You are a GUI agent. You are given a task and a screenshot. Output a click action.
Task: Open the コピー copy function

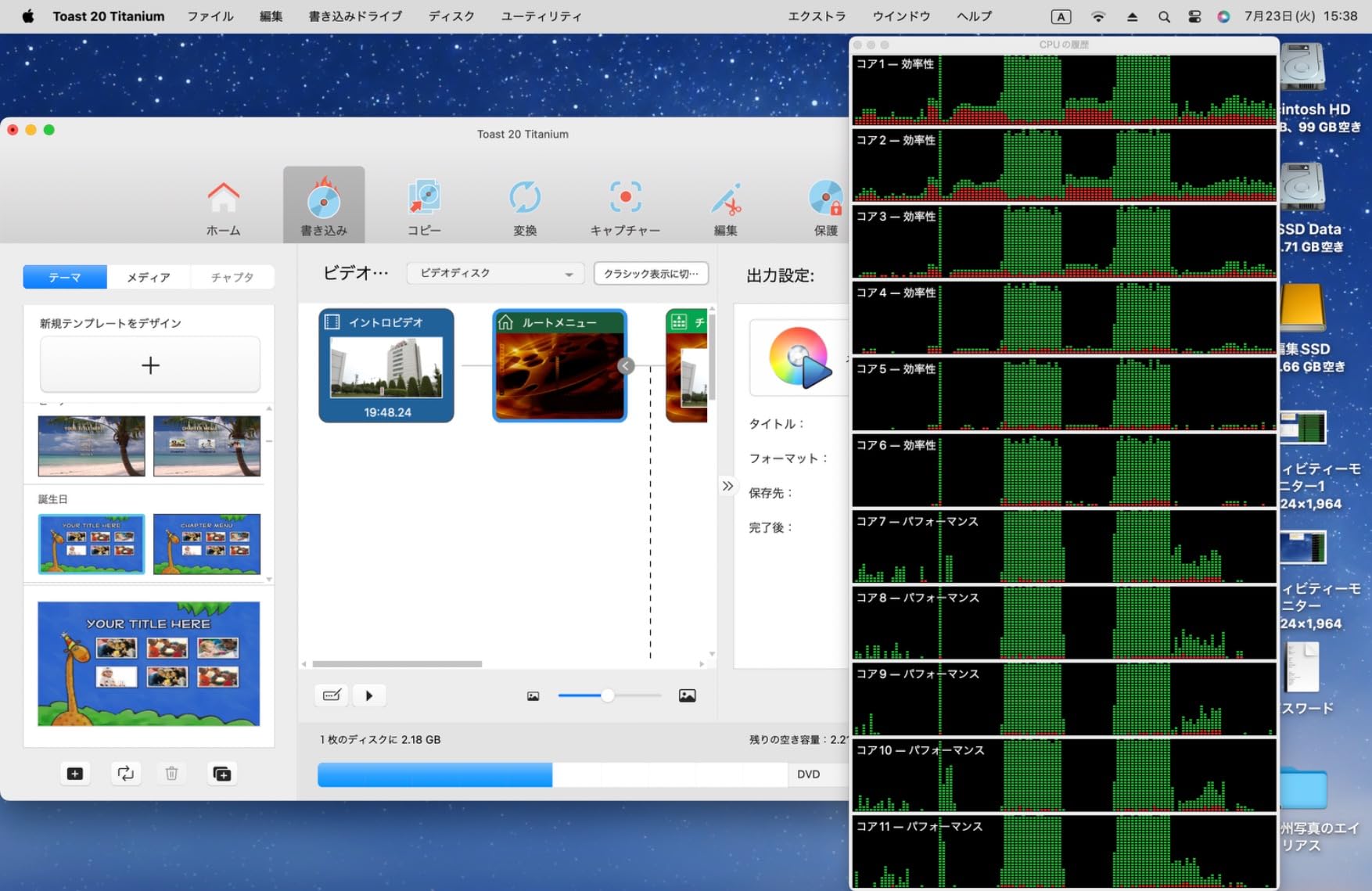424,203
